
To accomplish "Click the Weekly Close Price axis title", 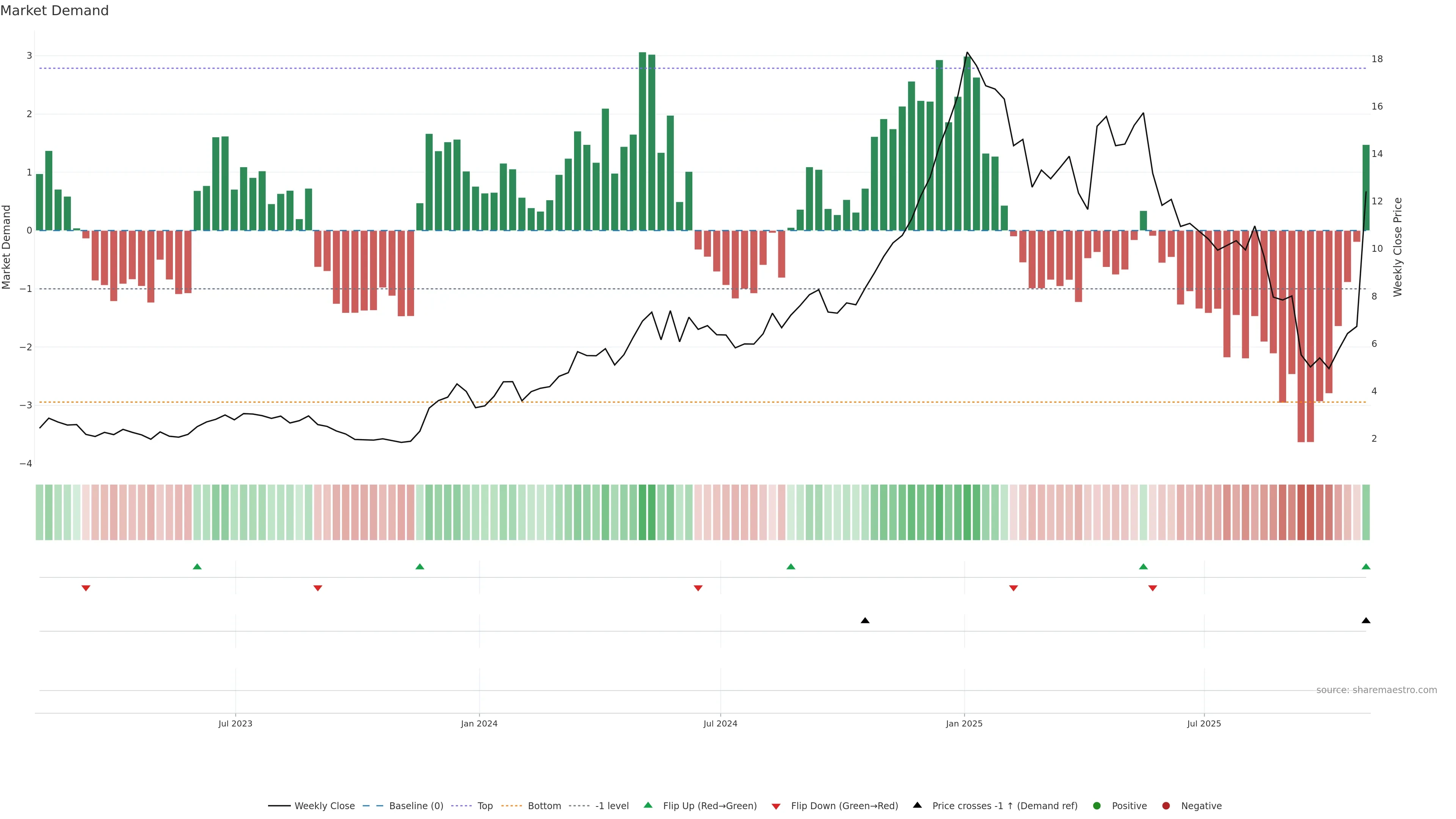I will [1398, 247].
